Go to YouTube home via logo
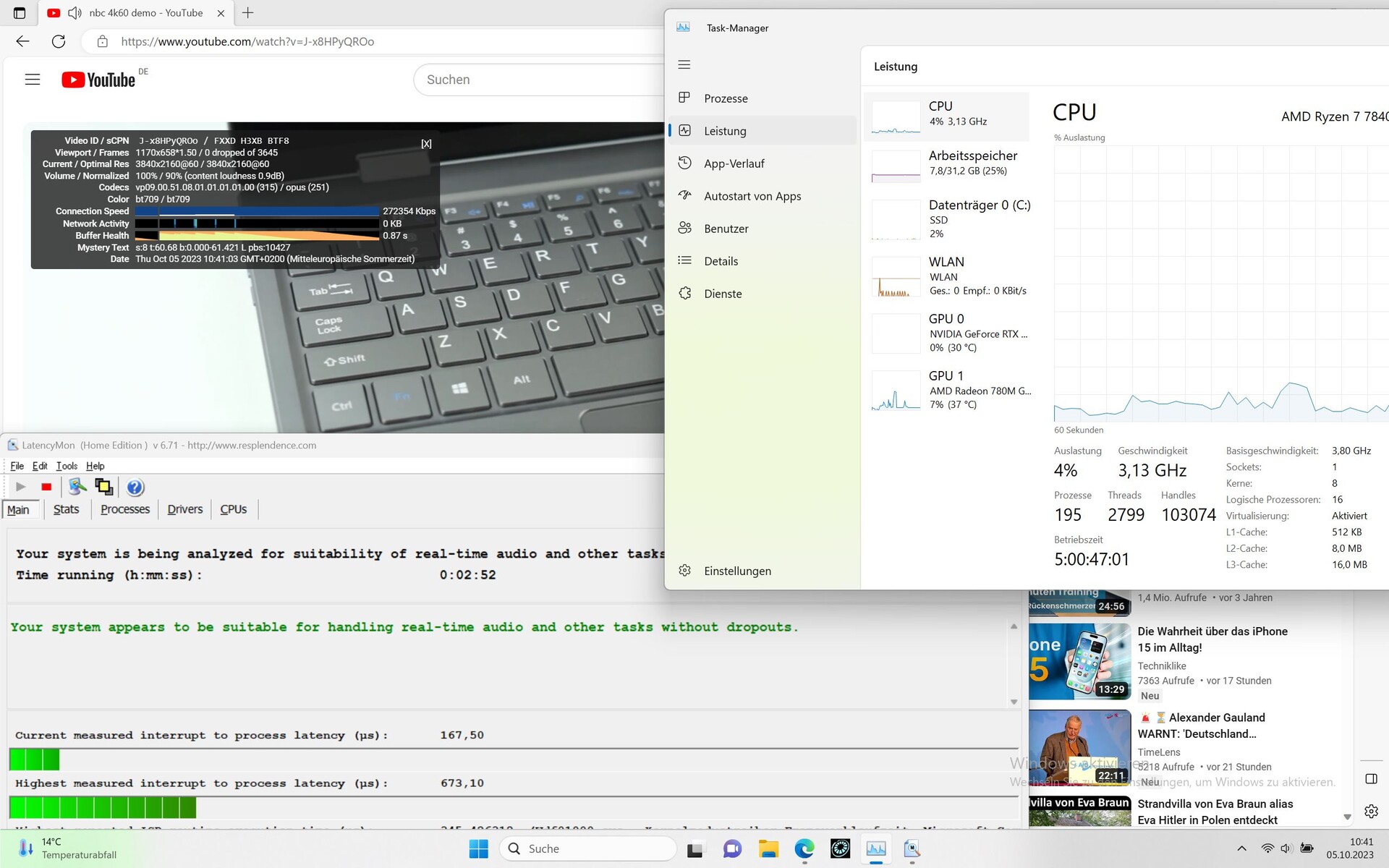The height and width of the screenshot is (868, 1389). click(99, 80)
